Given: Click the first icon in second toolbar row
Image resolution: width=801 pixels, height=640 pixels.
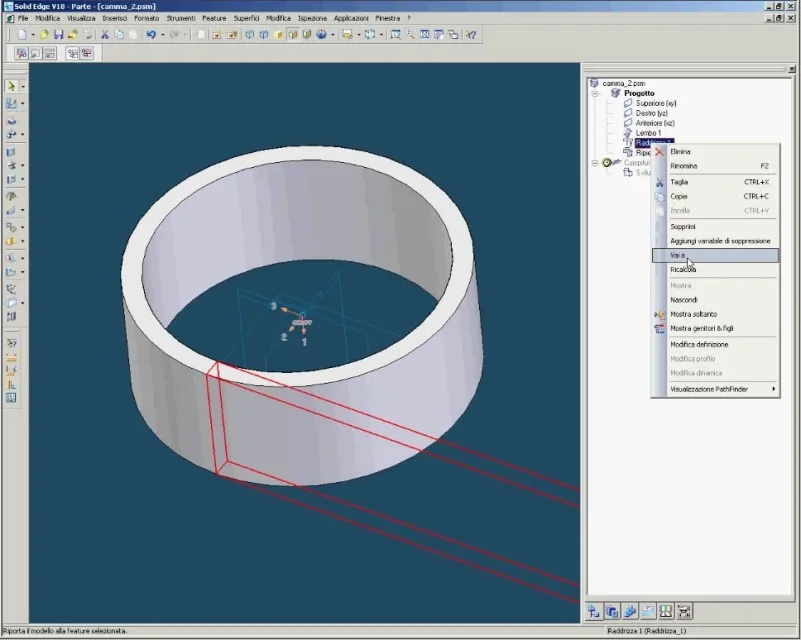Looking at the screenshot, I should [21, 53].
